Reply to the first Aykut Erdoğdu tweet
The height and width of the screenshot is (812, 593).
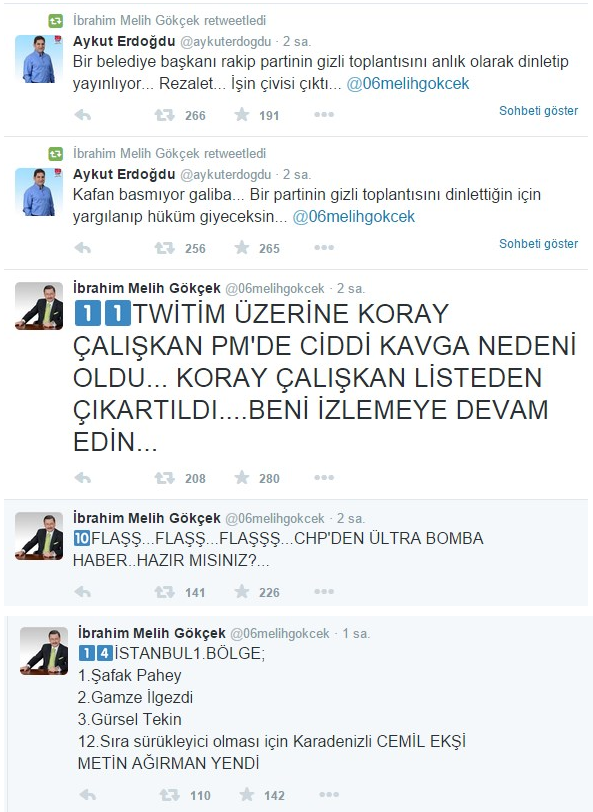(83, 115)
